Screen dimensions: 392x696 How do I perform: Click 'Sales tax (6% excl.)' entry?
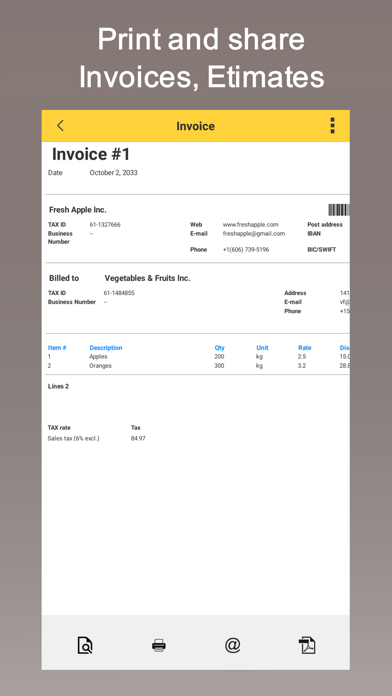pos(73,439)
